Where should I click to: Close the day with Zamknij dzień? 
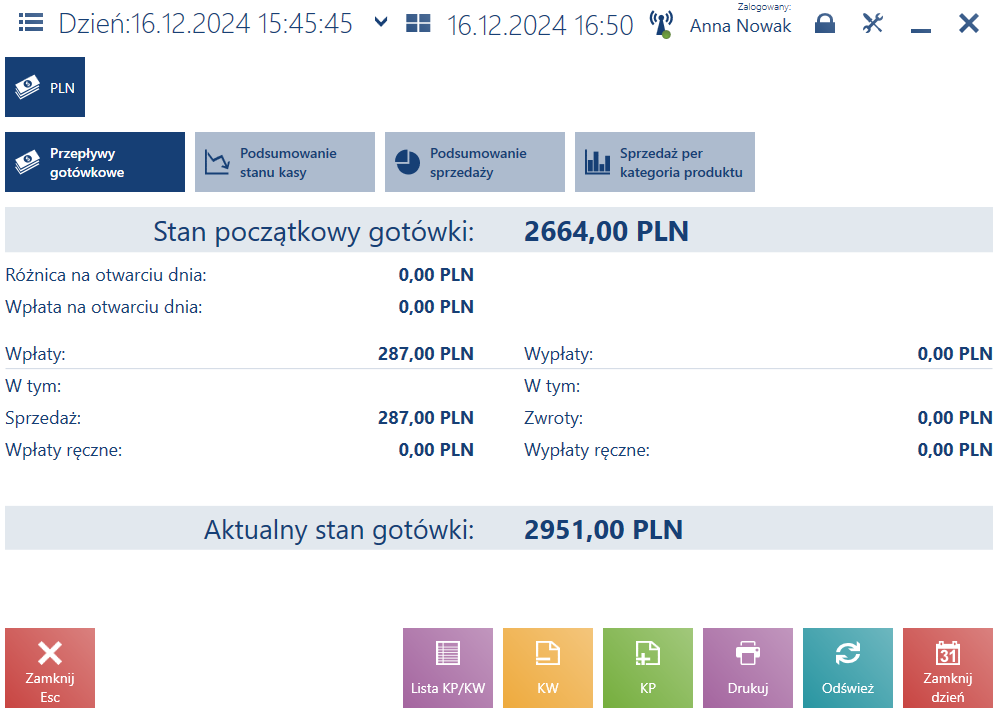point(948,668)
